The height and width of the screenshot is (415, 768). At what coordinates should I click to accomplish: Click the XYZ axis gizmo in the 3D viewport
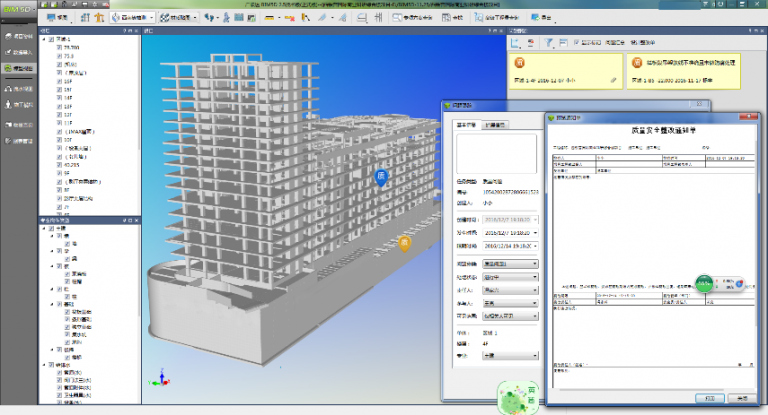click(x=157, y=378)
